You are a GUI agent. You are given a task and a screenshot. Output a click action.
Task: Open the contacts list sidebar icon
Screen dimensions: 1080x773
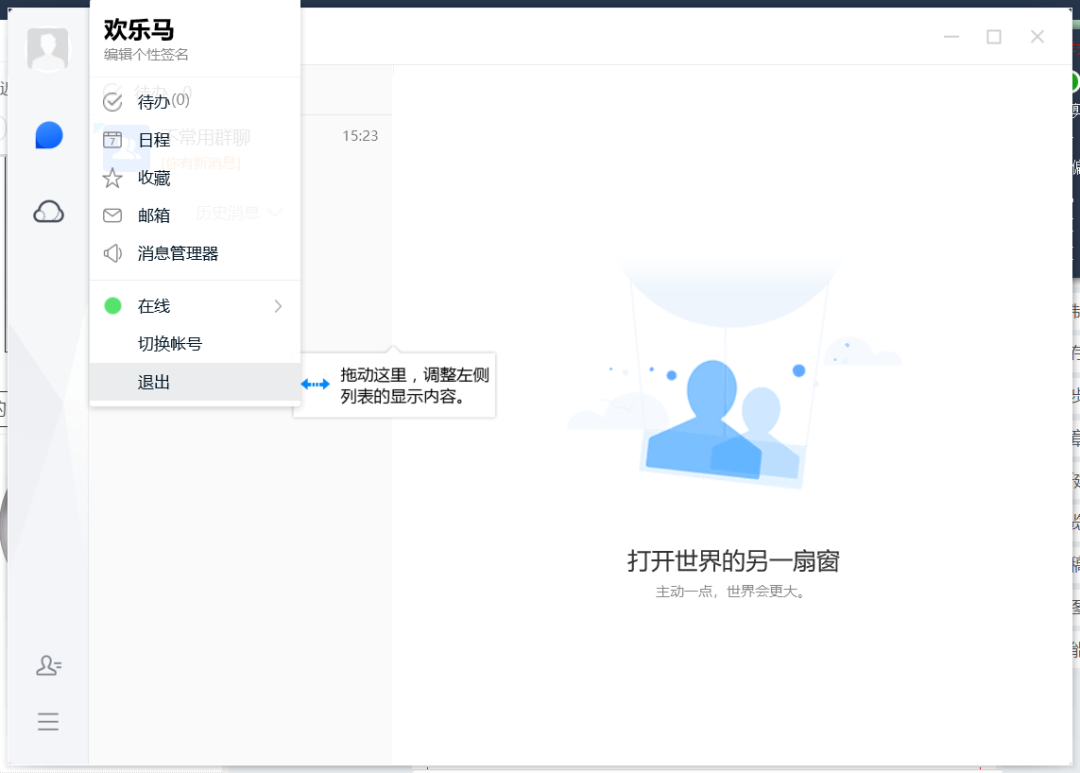tap(49, 665)
